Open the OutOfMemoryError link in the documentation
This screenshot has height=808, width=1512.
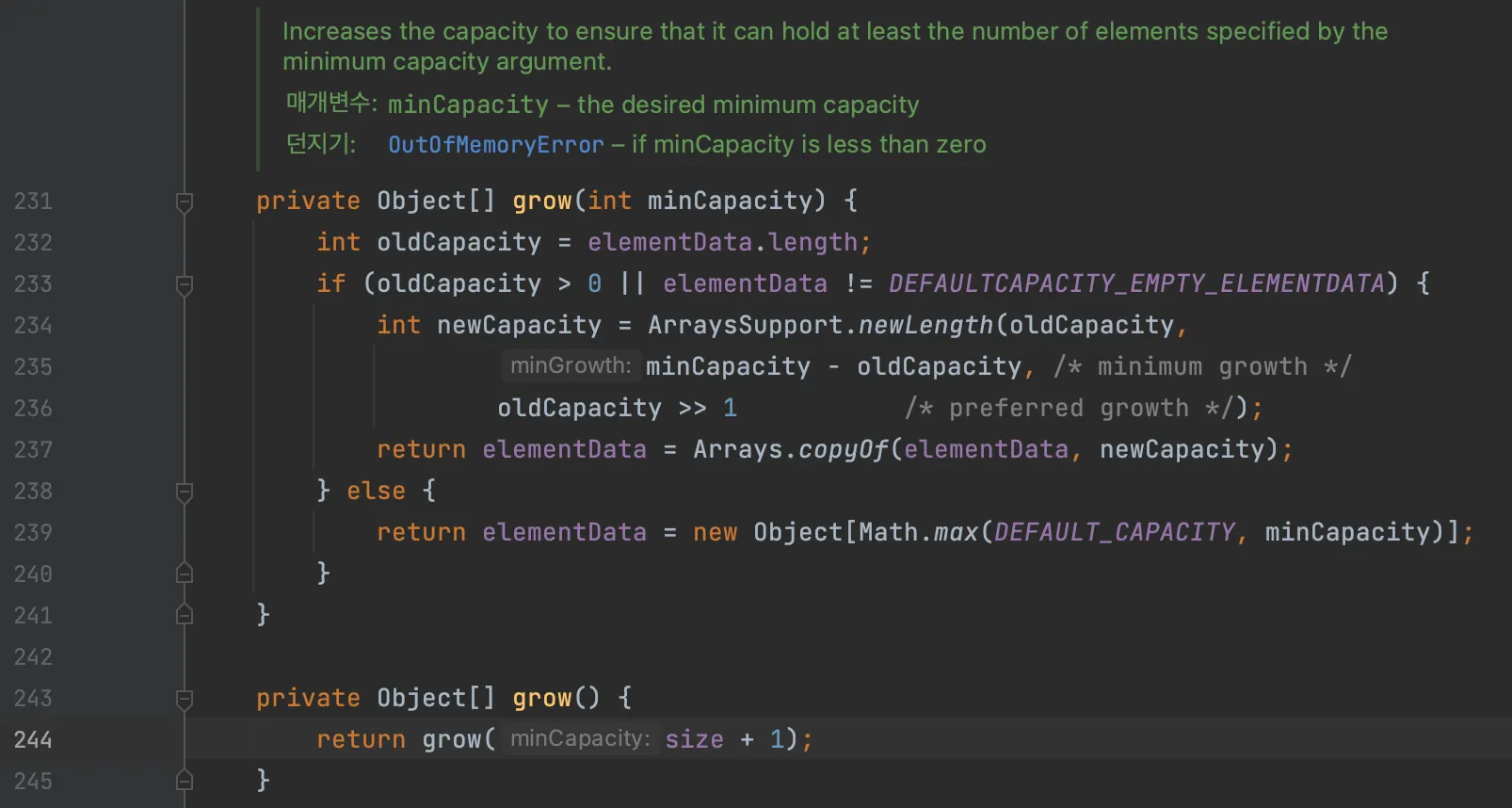pos(496,144)
